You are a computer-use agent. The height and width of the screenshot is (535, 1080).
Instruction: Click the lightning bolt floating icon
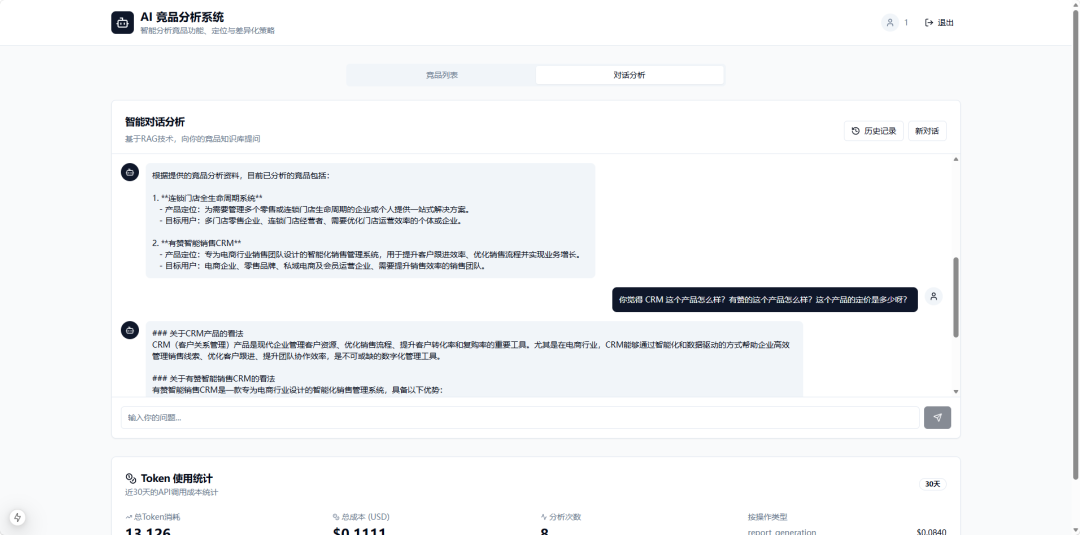(18, 517)
